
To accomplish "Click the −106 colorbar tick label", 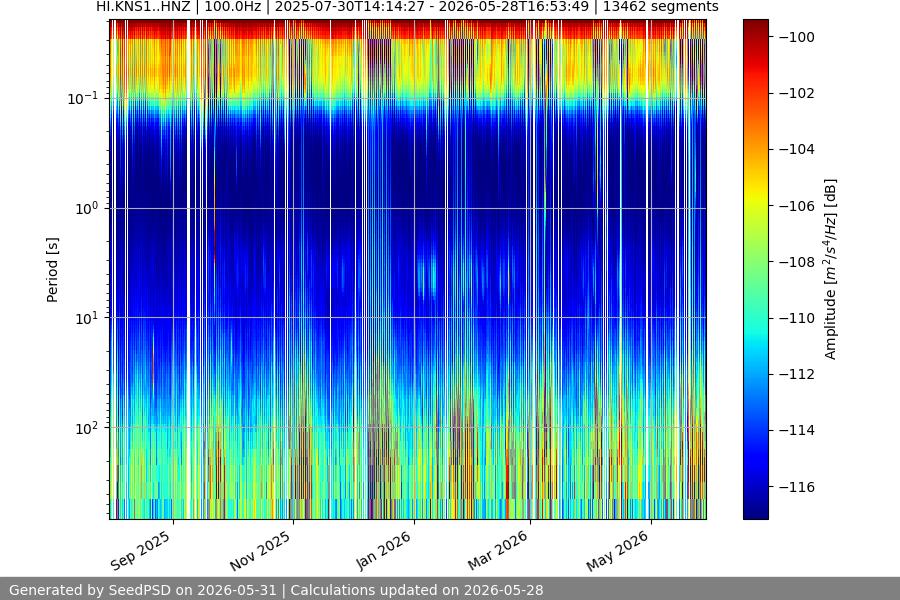I will click(797, 206).
